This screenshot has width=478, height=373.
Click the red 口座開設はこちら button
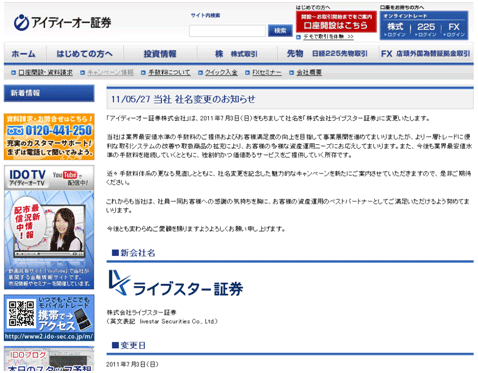[x=336, y=22]
